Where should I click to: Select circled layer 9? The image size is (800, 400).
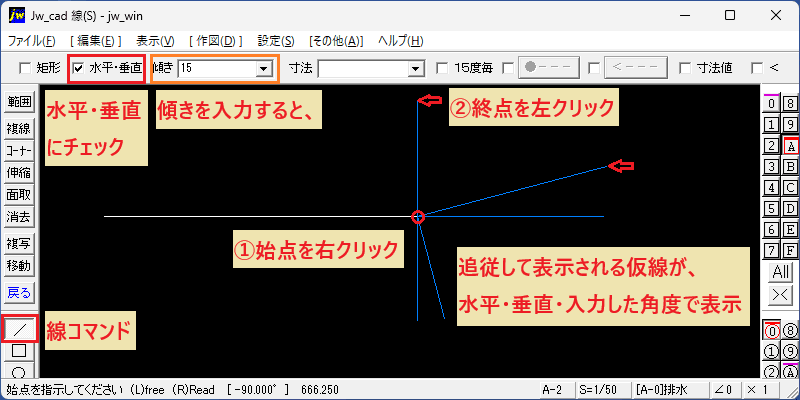(790, 352)
